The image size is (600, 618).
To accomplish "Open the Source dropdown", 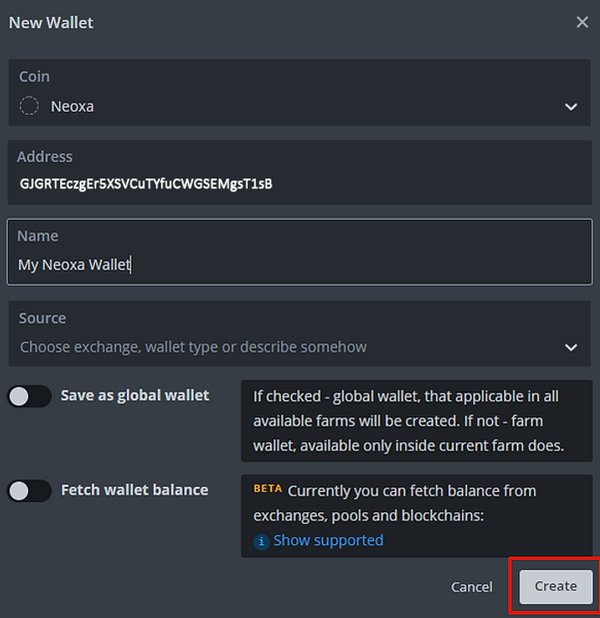I will [300, 333].
